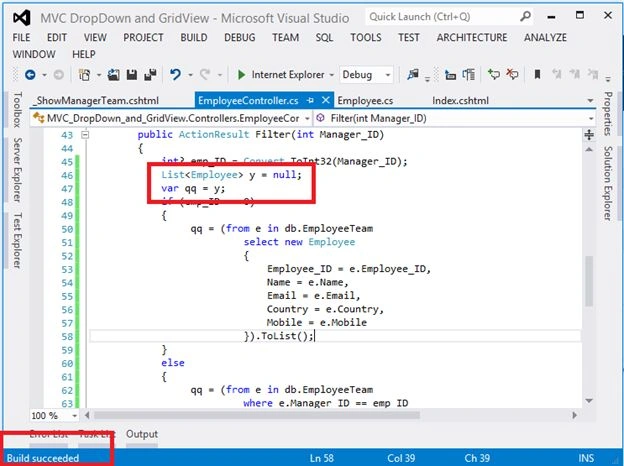Click the Ln 58 status bar entry
Image resolution: width=624 pixels, height=466 pixels.
pos(322,458)
